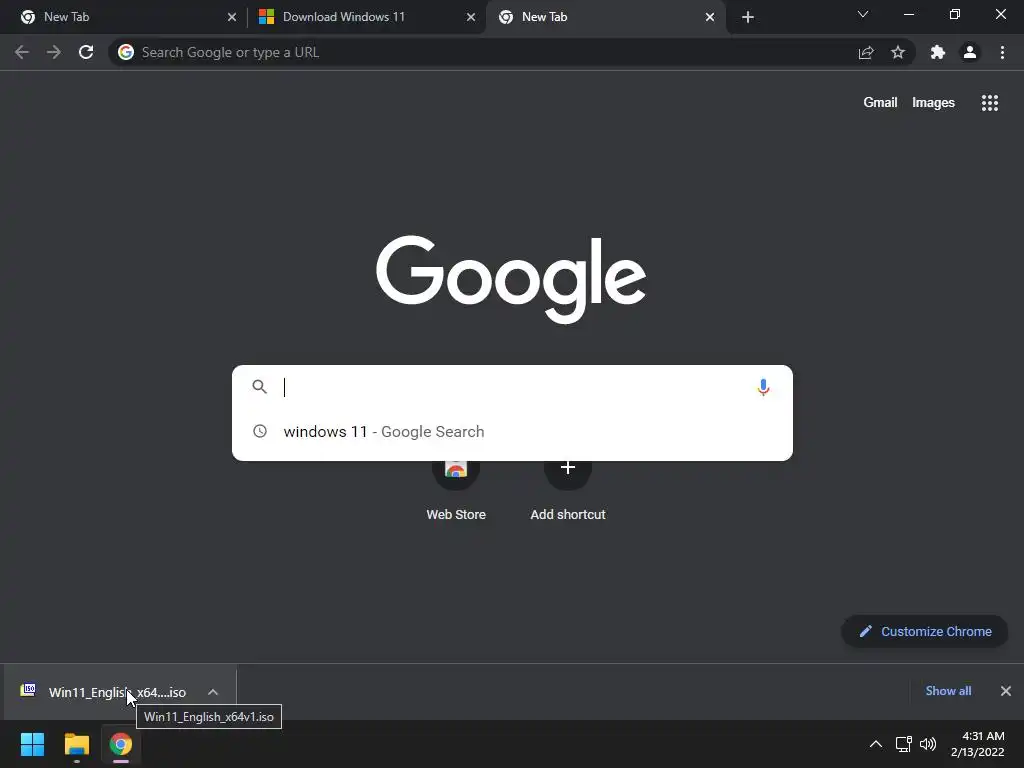Click Customize Chrome button
This screenshot has height=768, width=1024.
click(925, 632)
